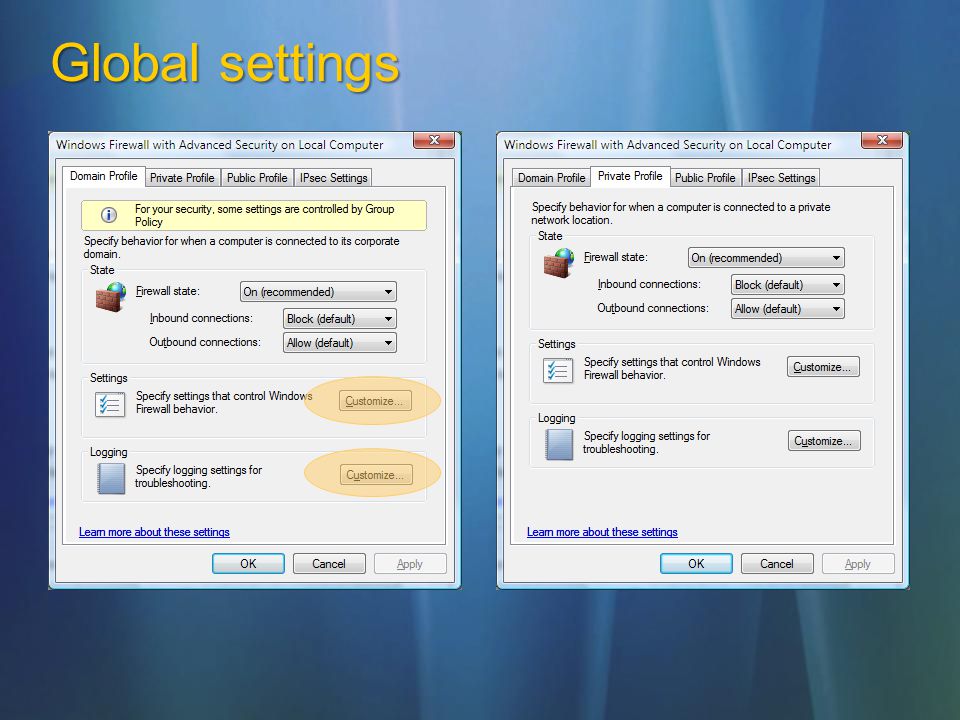This screenshot has height=720, width=960.
Task: Open Outbound connections dropdown in left dialog
Action: (x=340, y=343)
